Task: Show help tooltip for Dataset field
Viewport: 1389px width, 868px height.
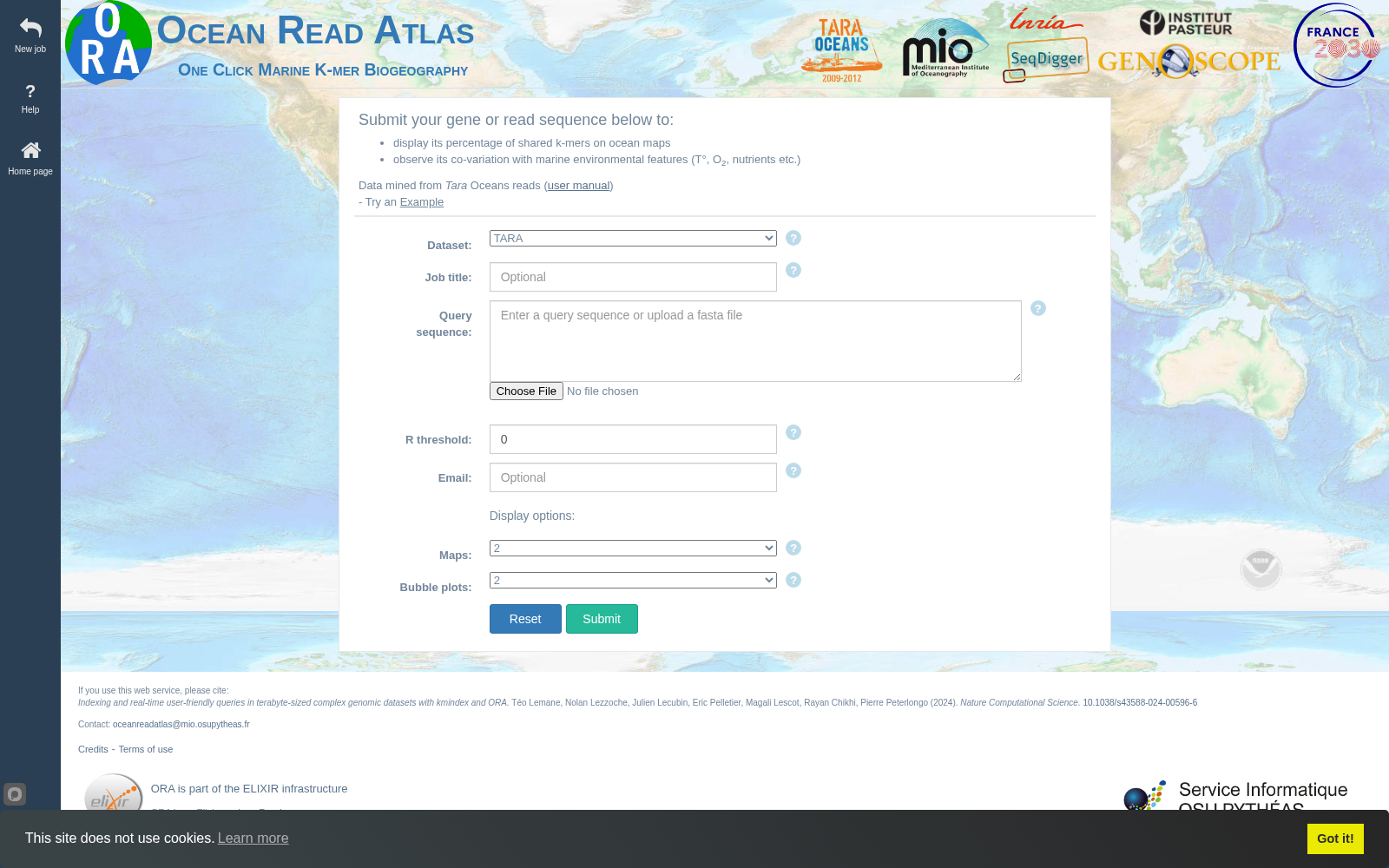Action: click(793, 238)
